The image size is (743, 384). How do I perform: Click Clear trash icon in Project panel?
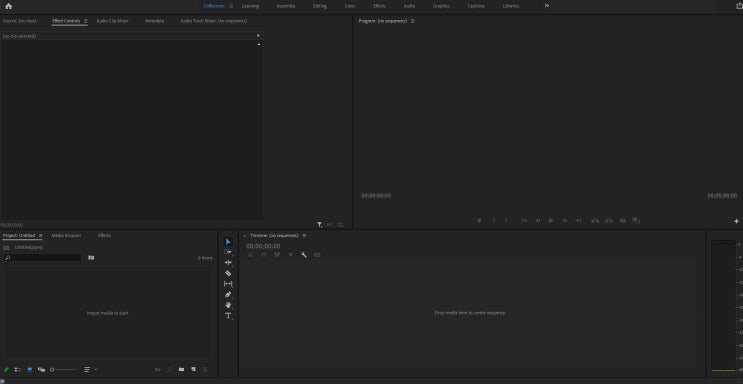click(205, 369)
